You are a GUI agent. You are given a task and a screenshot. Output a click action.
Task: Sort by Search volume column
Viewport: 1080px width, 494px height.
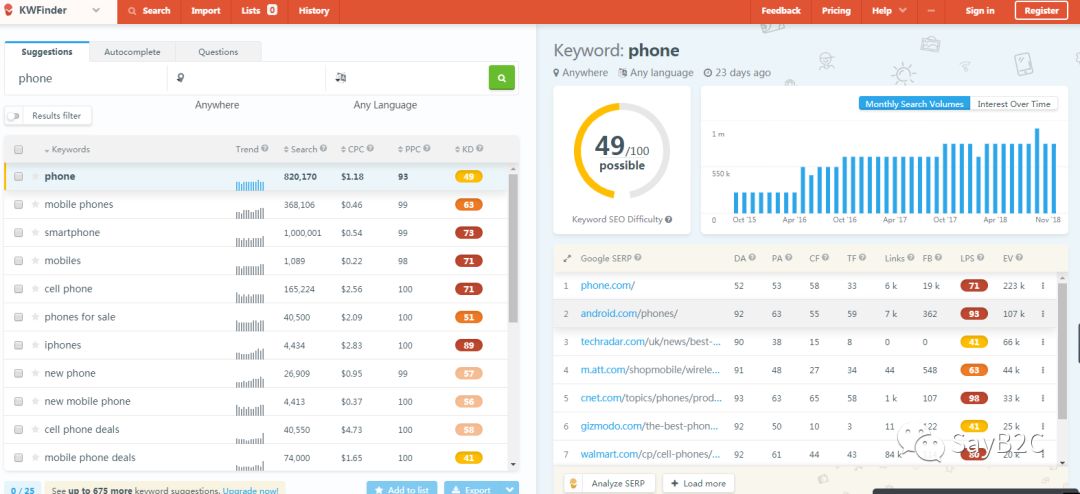(300, 149)
